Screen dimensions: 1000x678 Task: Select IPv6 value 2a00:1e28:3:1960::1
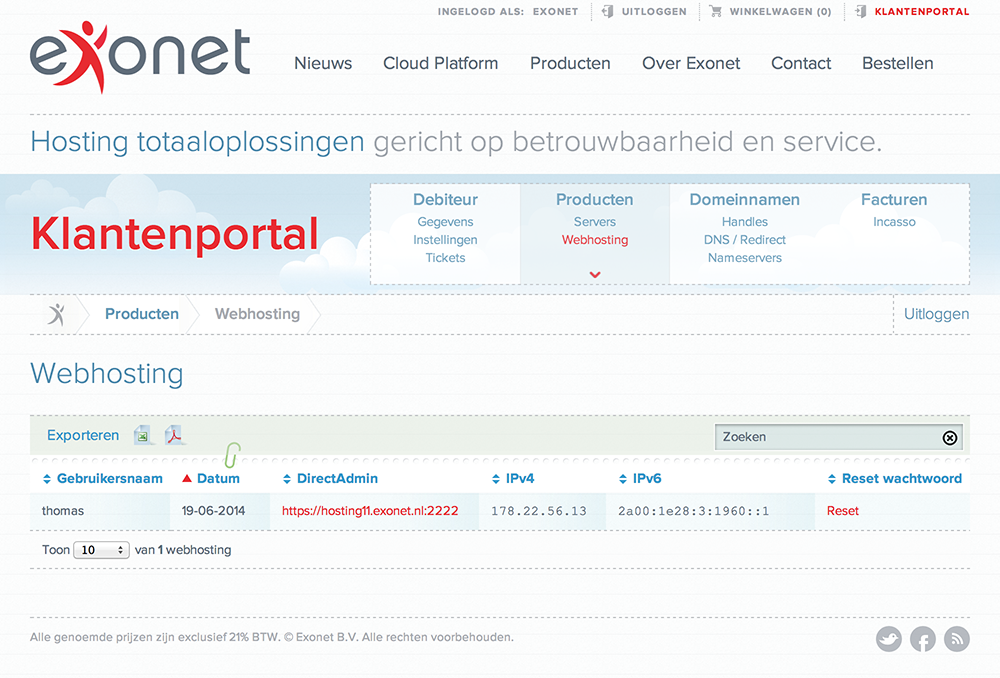coord(693,511)
